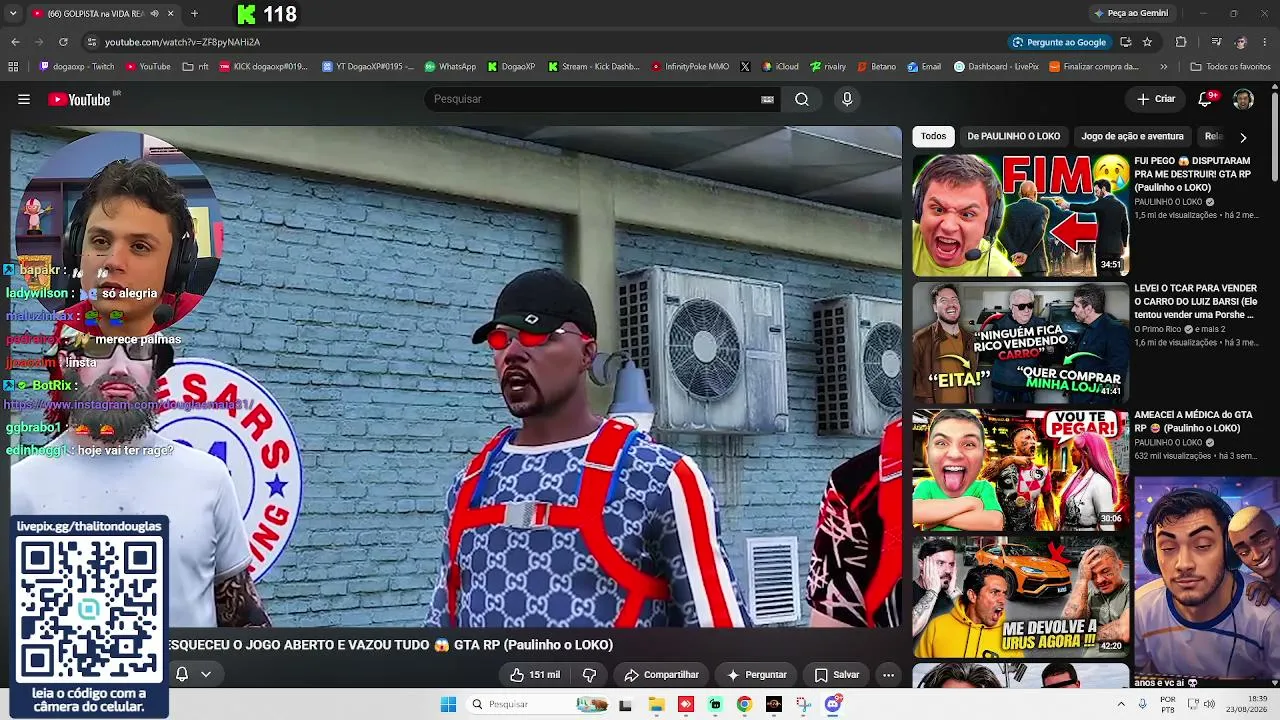The width and height of the screenshot is (1280, 720).
Task: Dislike the video
Action: click(589, 675)
